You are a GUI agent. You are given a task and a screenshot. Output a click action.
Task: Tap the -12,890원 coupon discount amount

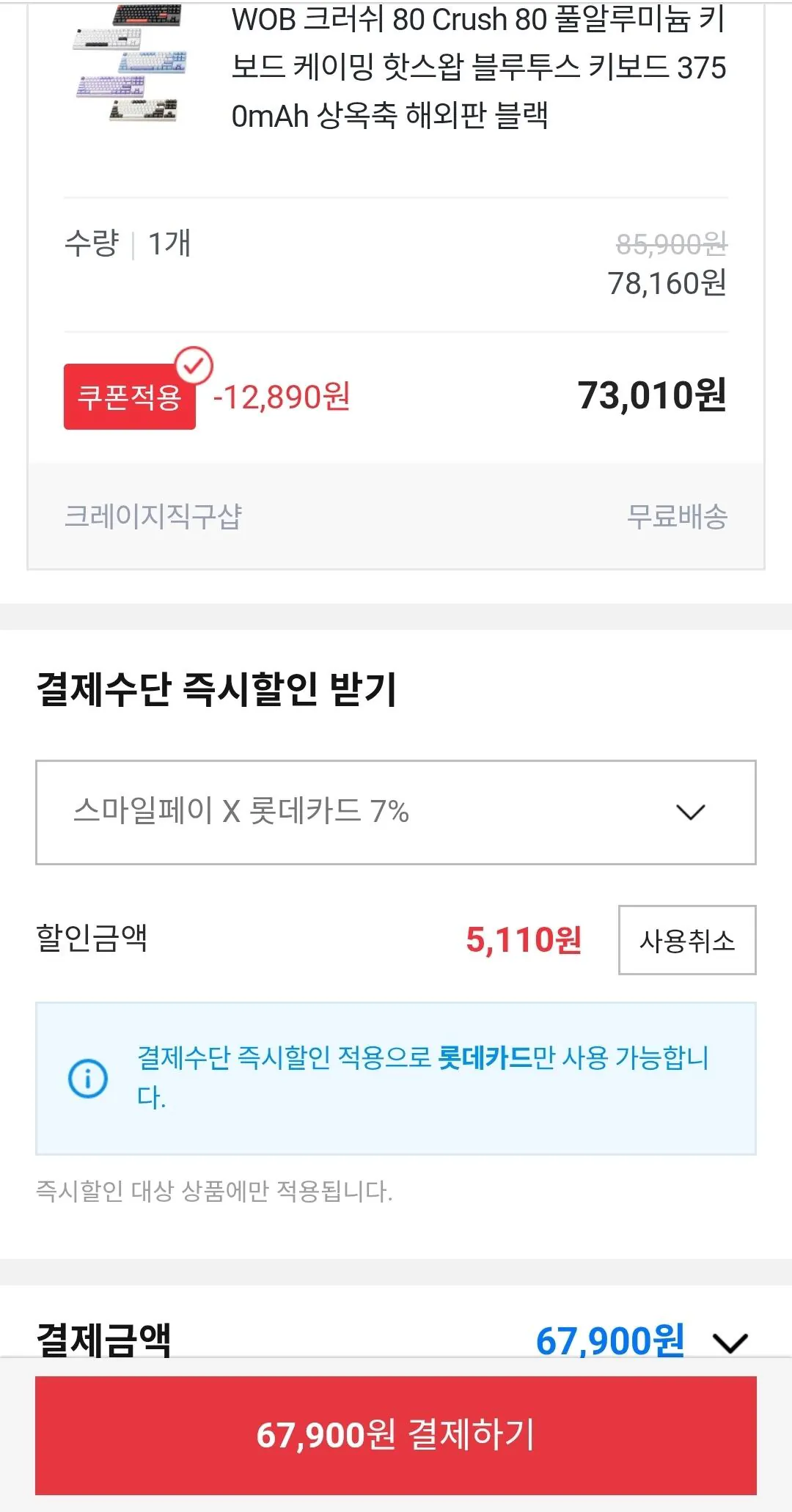pos(282,397)
